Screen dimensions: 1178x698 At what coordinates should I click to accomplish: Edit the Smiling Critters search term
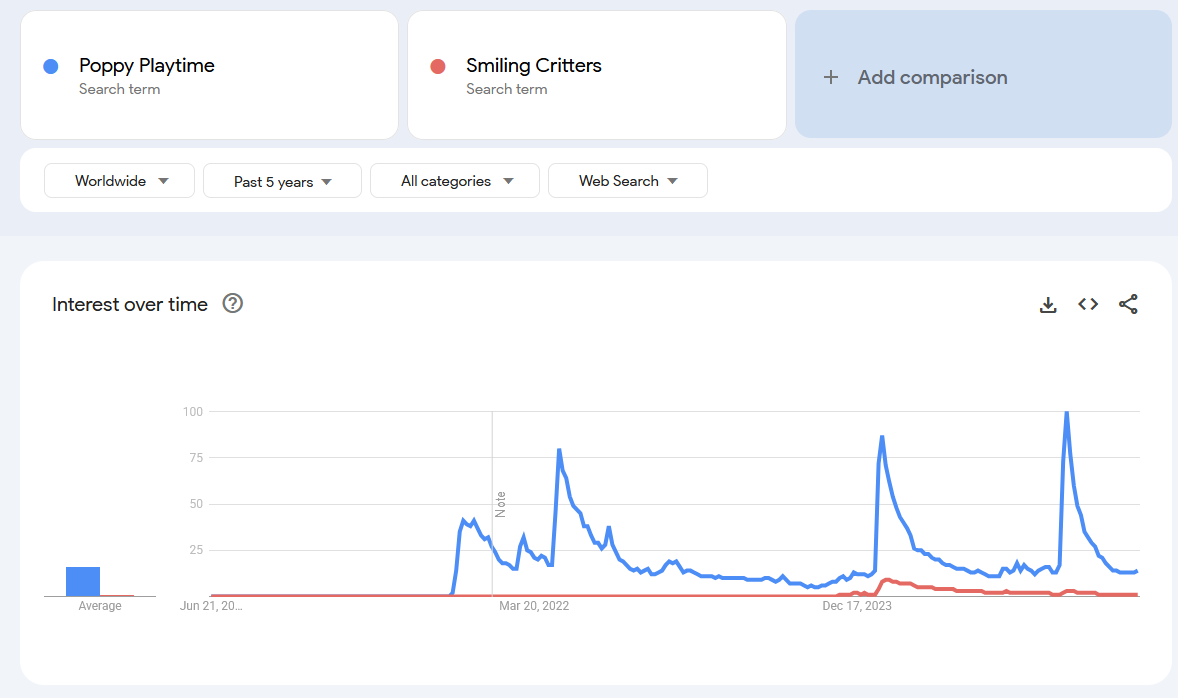(x=597, y=75)
